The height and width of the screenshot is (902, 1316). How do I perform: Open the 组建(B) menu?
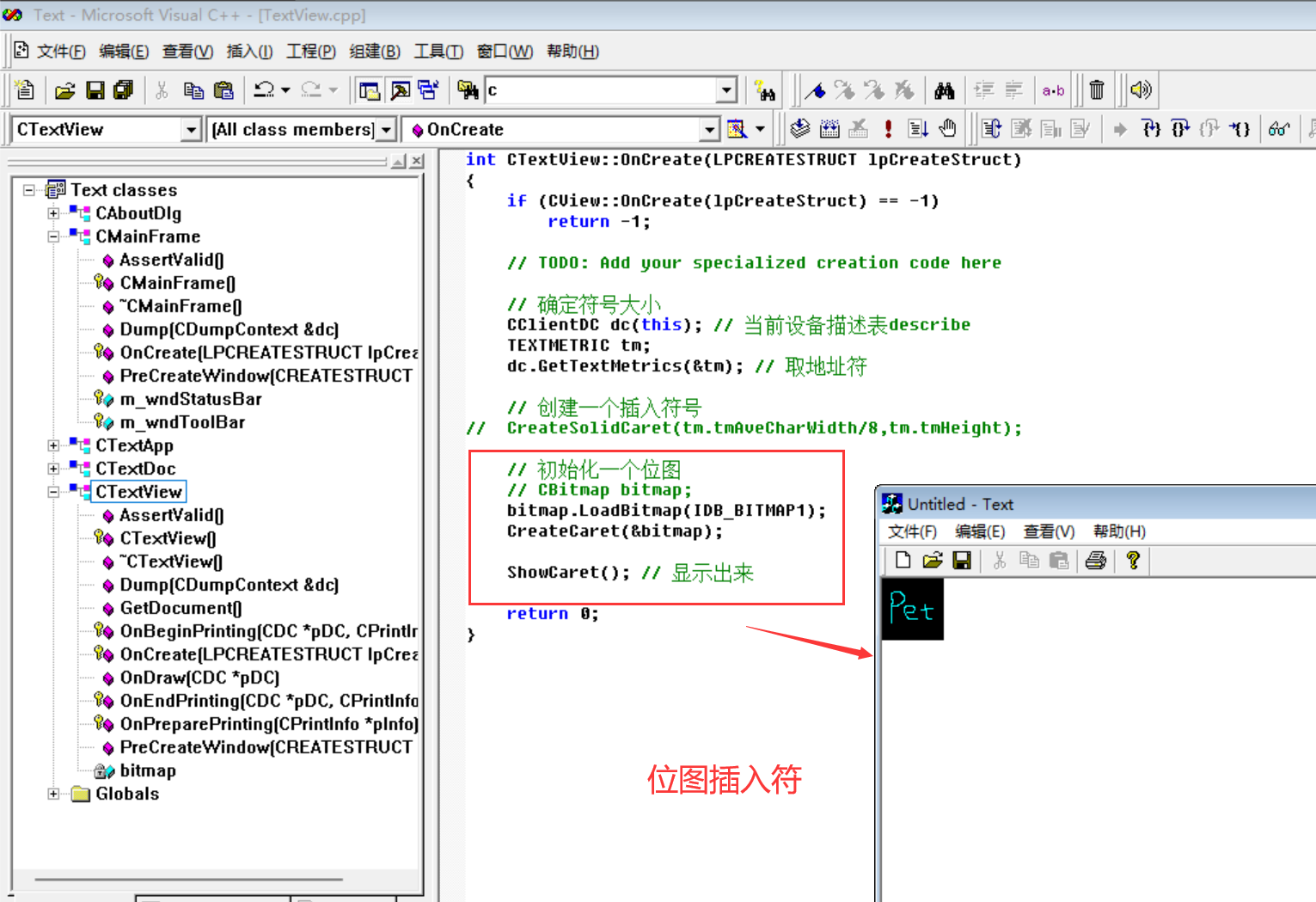pyautogui.click(x=375, y=52)
